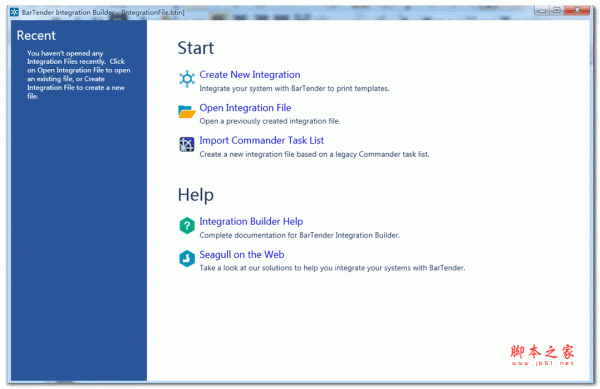
Task: Click the 'You haven't opened any' message
Action: pyautogui.click(x=78, y=75)
